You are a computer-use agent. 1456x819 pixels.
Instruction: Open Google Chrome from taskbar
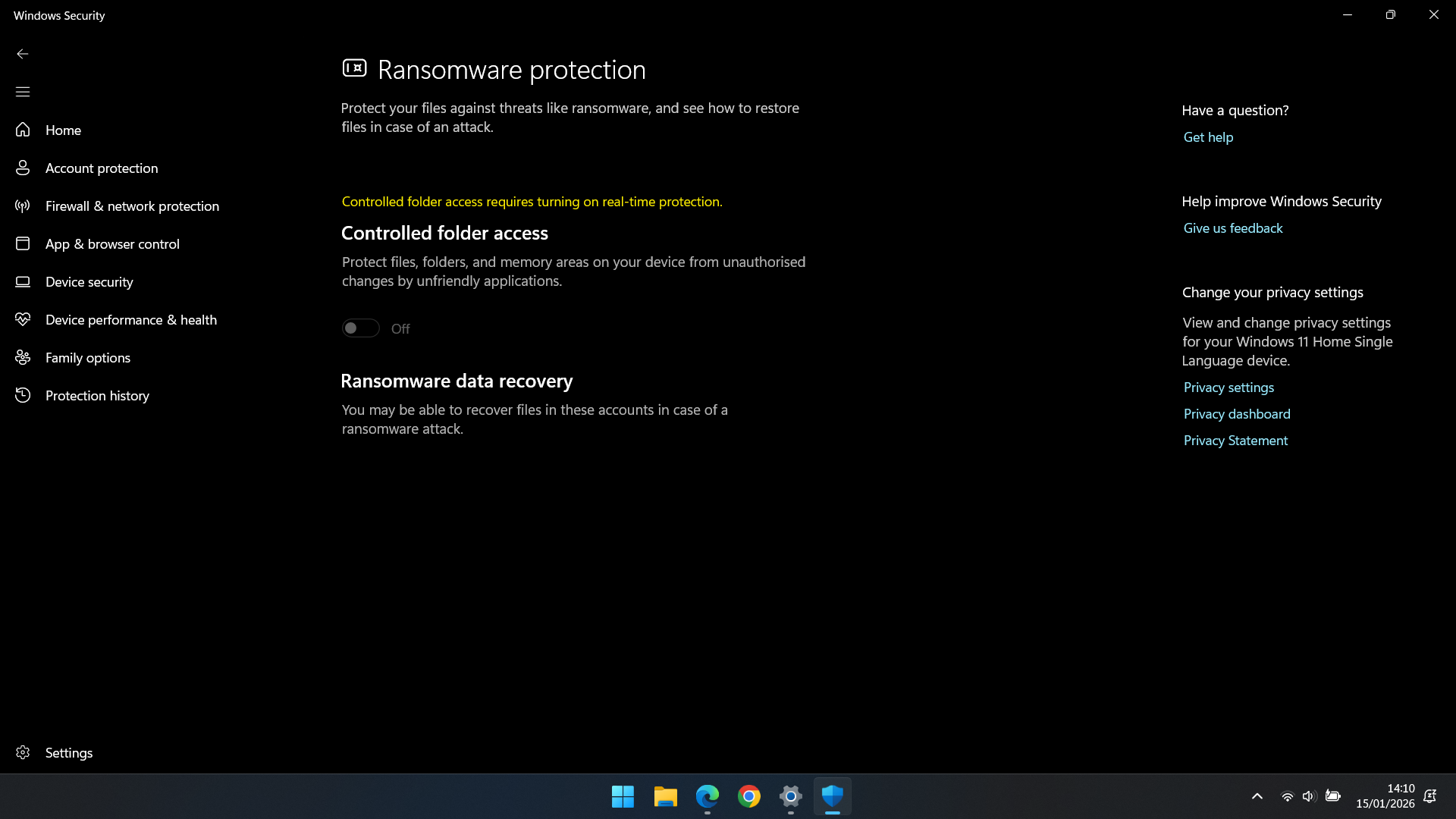point(748,796)
